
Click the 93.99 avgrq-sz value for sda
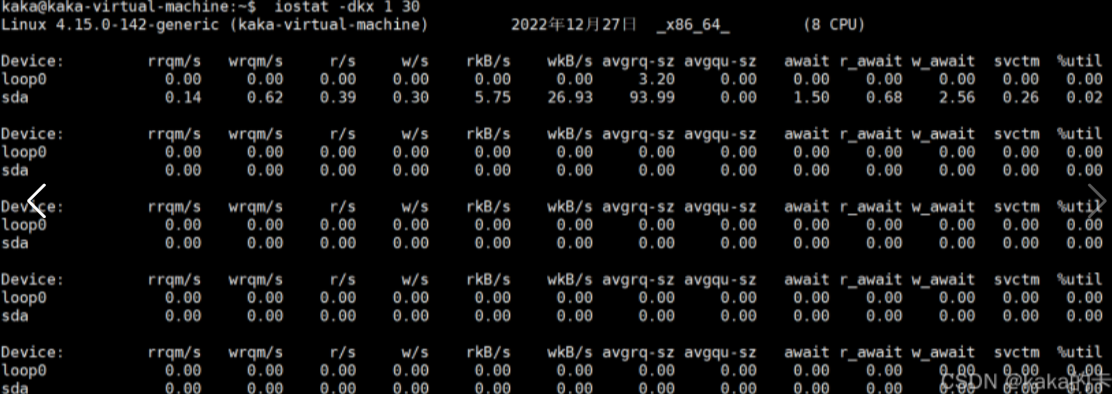[x=652, y=97]
